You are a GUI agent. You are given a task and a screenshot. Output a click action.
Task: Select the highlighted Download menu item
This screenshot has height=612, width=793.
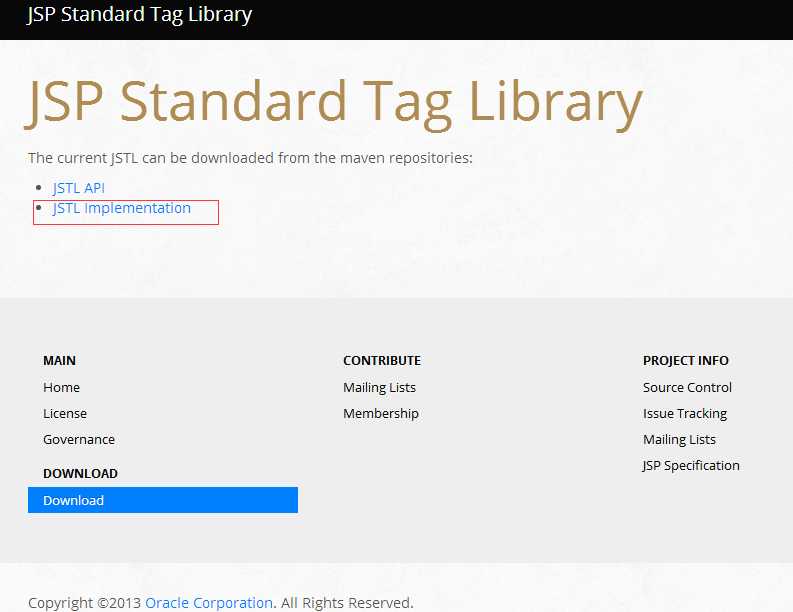click(163, 500)
